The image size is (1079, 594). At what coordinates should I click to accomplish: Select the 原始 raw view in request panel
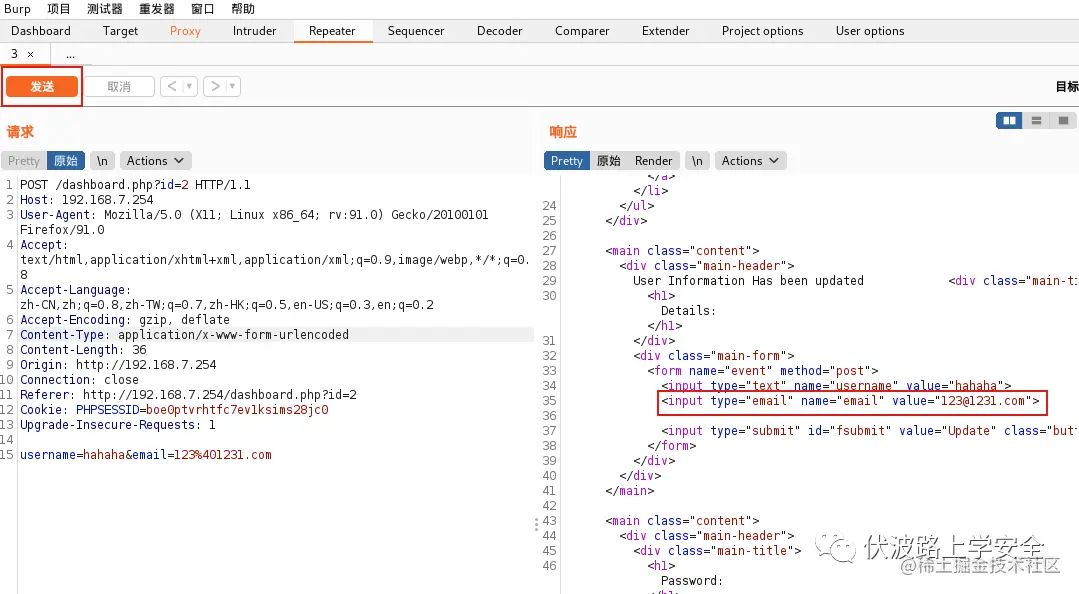66,160
